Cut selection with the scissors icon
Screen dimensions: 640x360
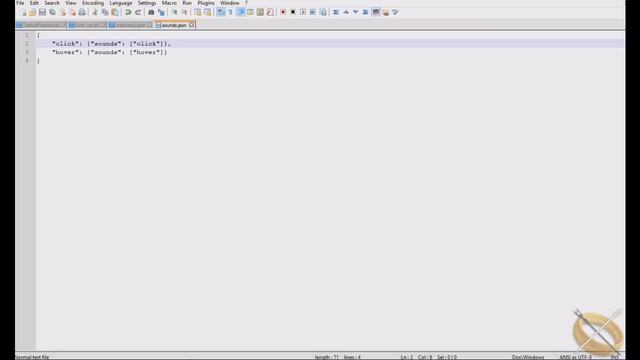pos(95,12)
